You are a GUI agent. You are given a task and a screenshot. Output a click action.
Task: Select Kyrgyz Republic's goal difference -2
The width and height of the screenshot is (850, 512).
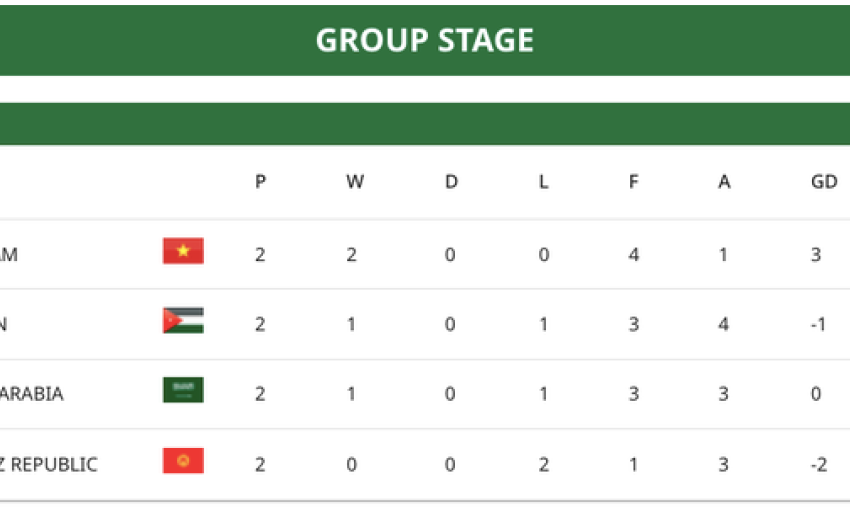coord(819,465)
